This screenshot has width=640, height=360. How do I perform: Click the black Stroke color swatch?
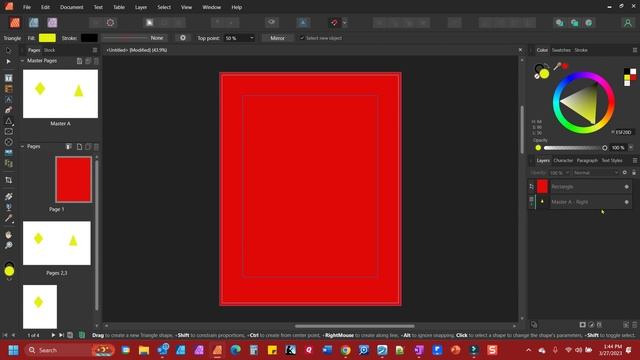(x=89, y=38)
